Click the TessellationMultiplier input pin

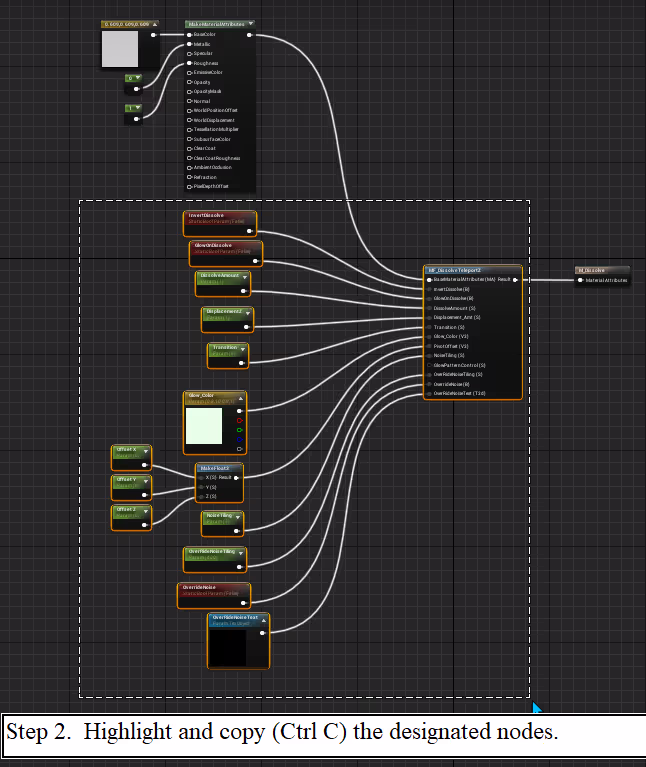(x=190, y=130)
